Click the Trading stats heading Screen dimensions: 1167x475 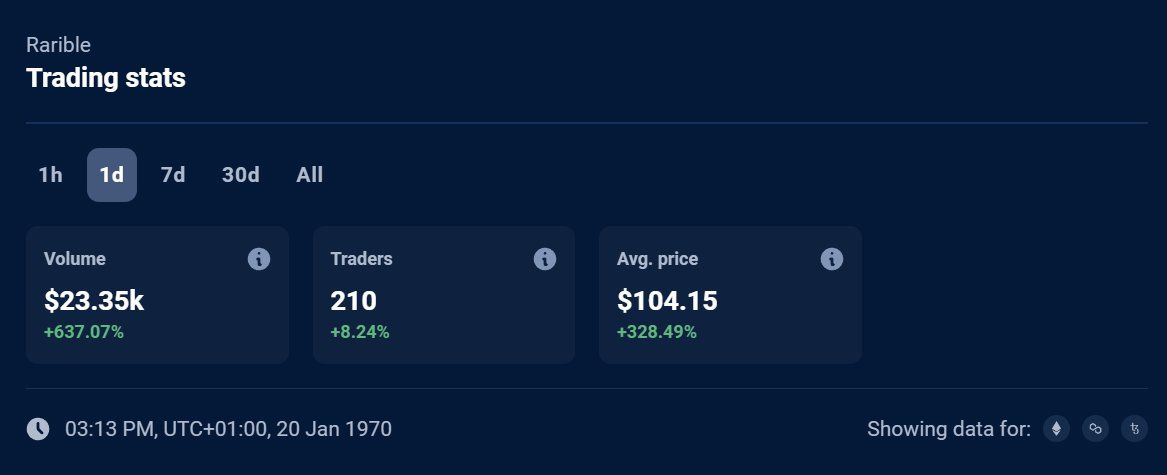(106, 78)
